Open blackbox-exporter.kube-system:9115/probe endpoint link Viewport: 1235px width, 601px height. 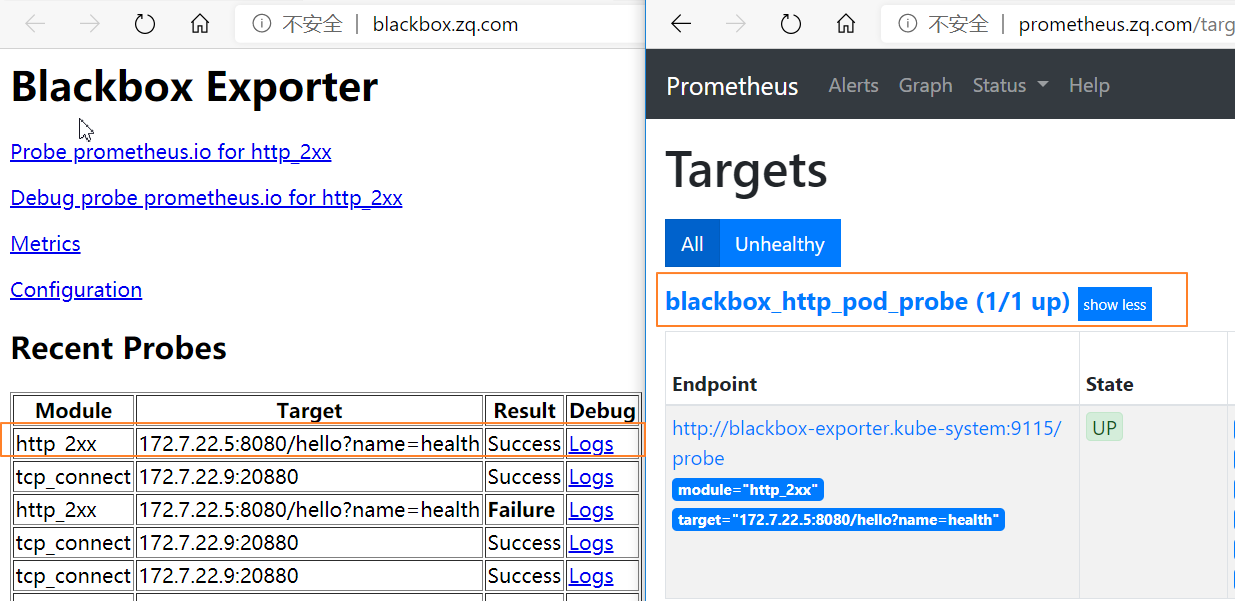[866, 443]
